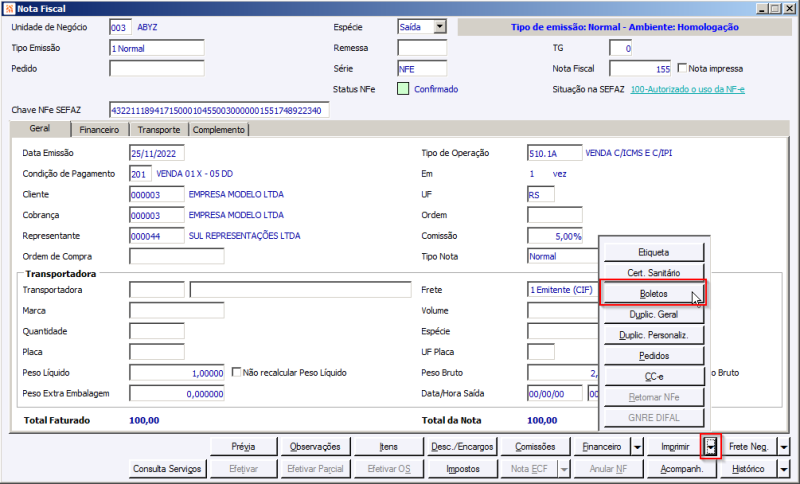Select the Complemento tab
Image resolution: width=800 pixels, height=484 pixels.
coord(218,130)
